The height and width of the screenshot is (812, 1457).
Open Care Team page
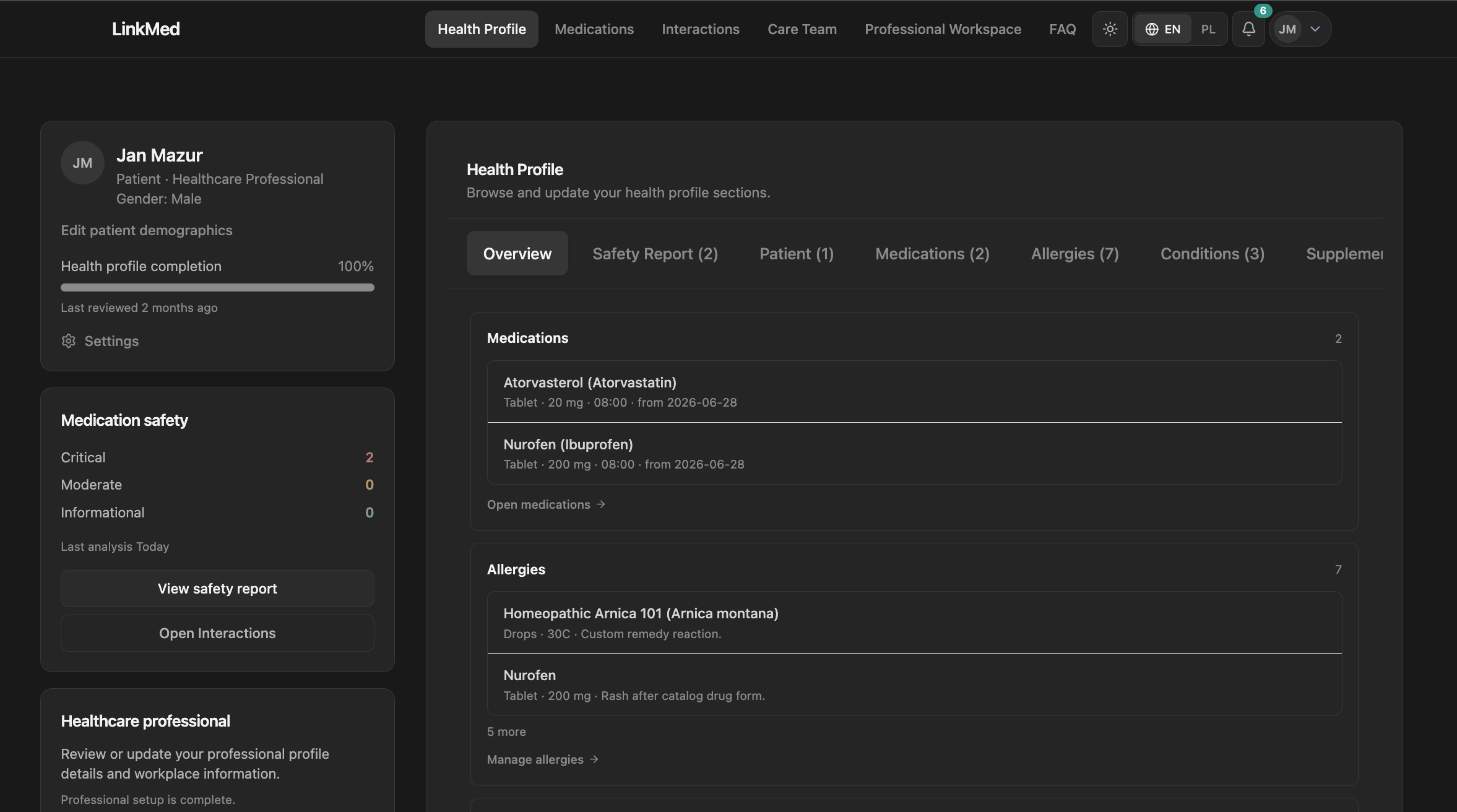(802, 29)
